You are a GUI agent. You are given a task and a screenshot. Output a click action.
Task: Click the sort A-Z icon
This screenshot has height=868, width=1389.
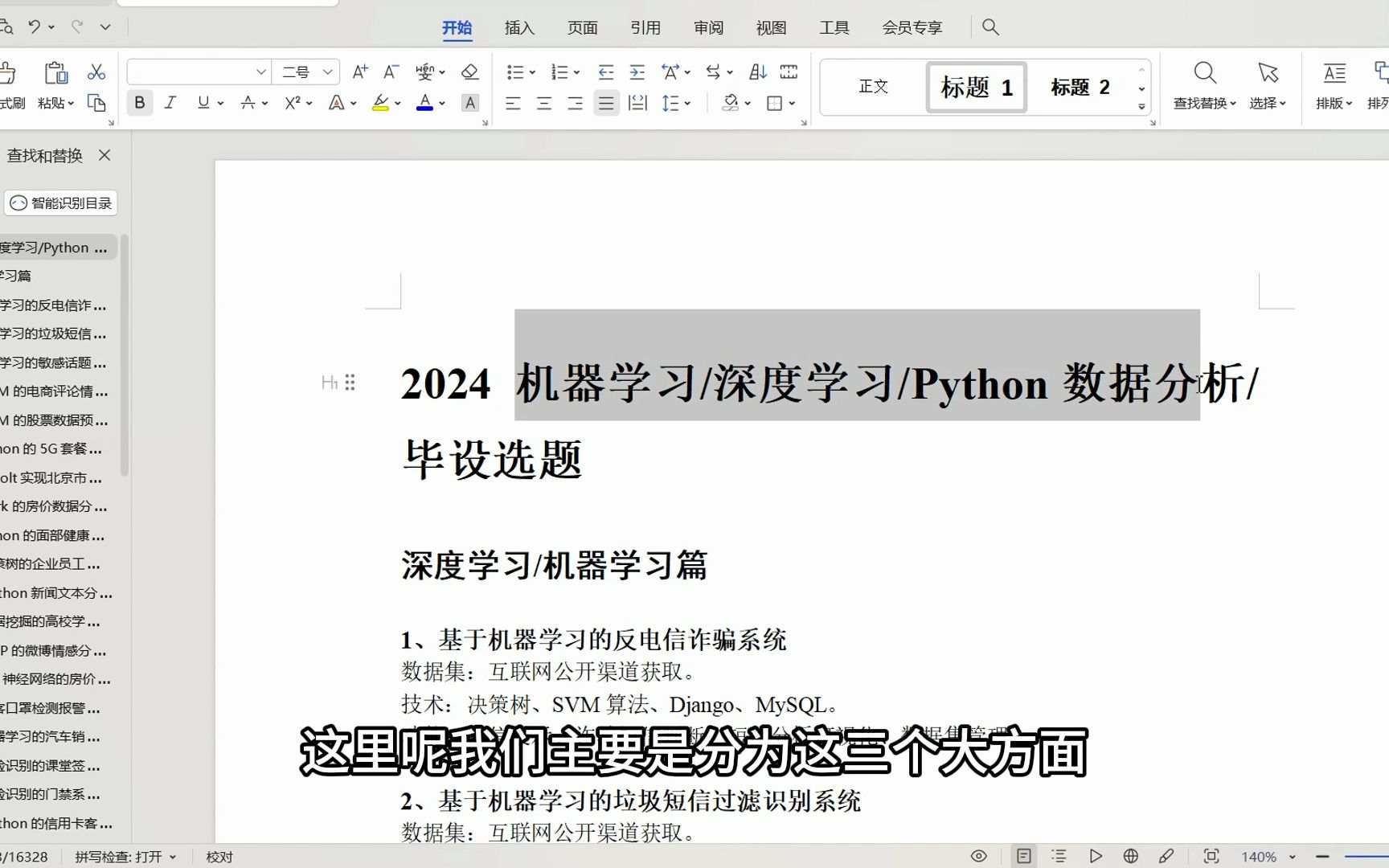pos(757,72)
